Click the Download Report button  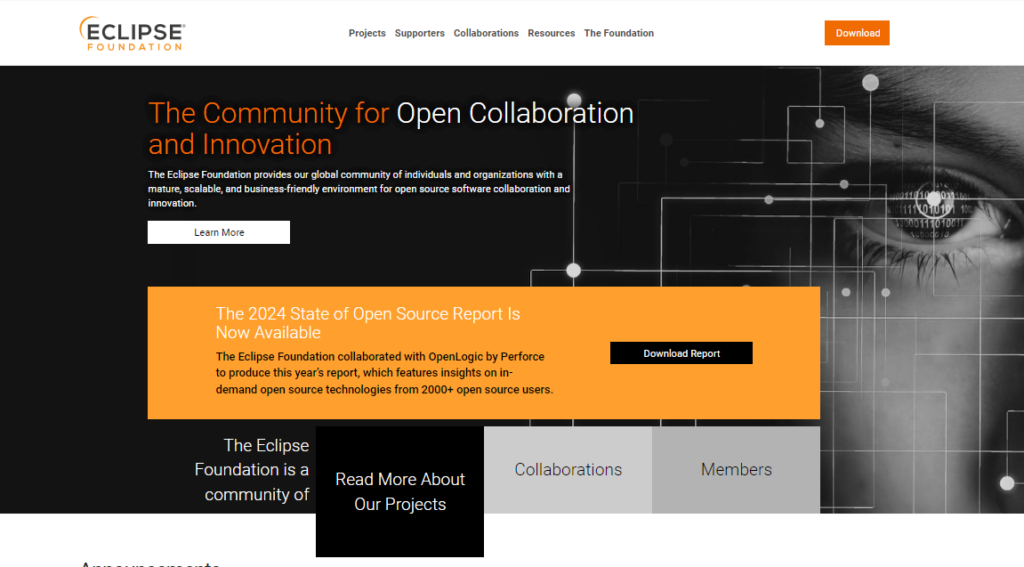(x=681, y=353)
